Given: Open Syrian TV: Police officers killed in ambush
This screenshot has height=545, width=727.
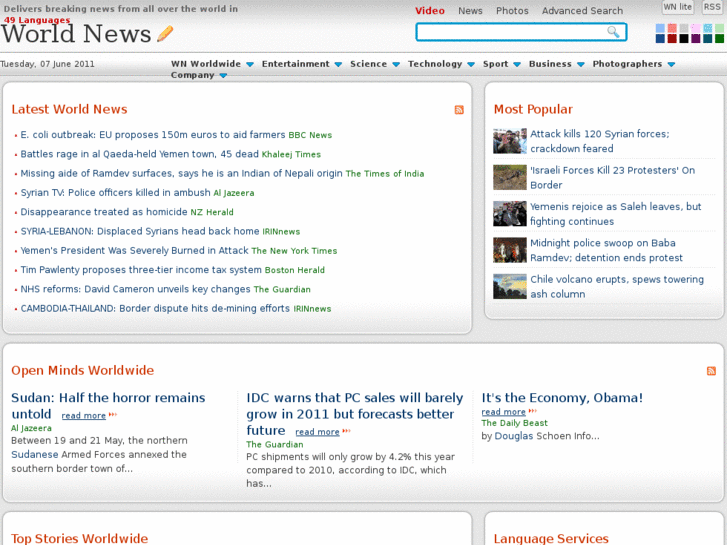Looking at the screenshot, I should click(115, 192).
